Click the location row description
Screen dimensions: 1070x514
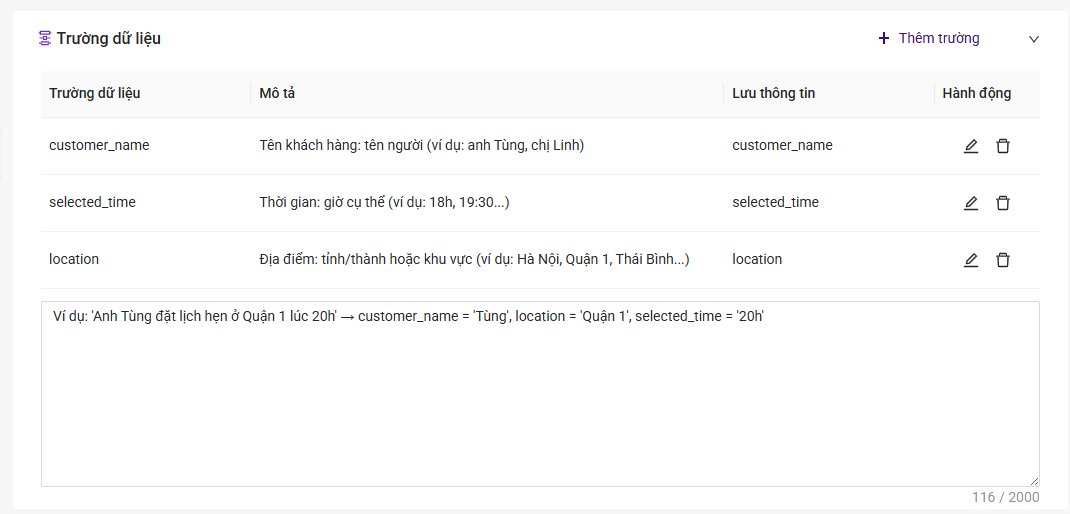(474, 259)
